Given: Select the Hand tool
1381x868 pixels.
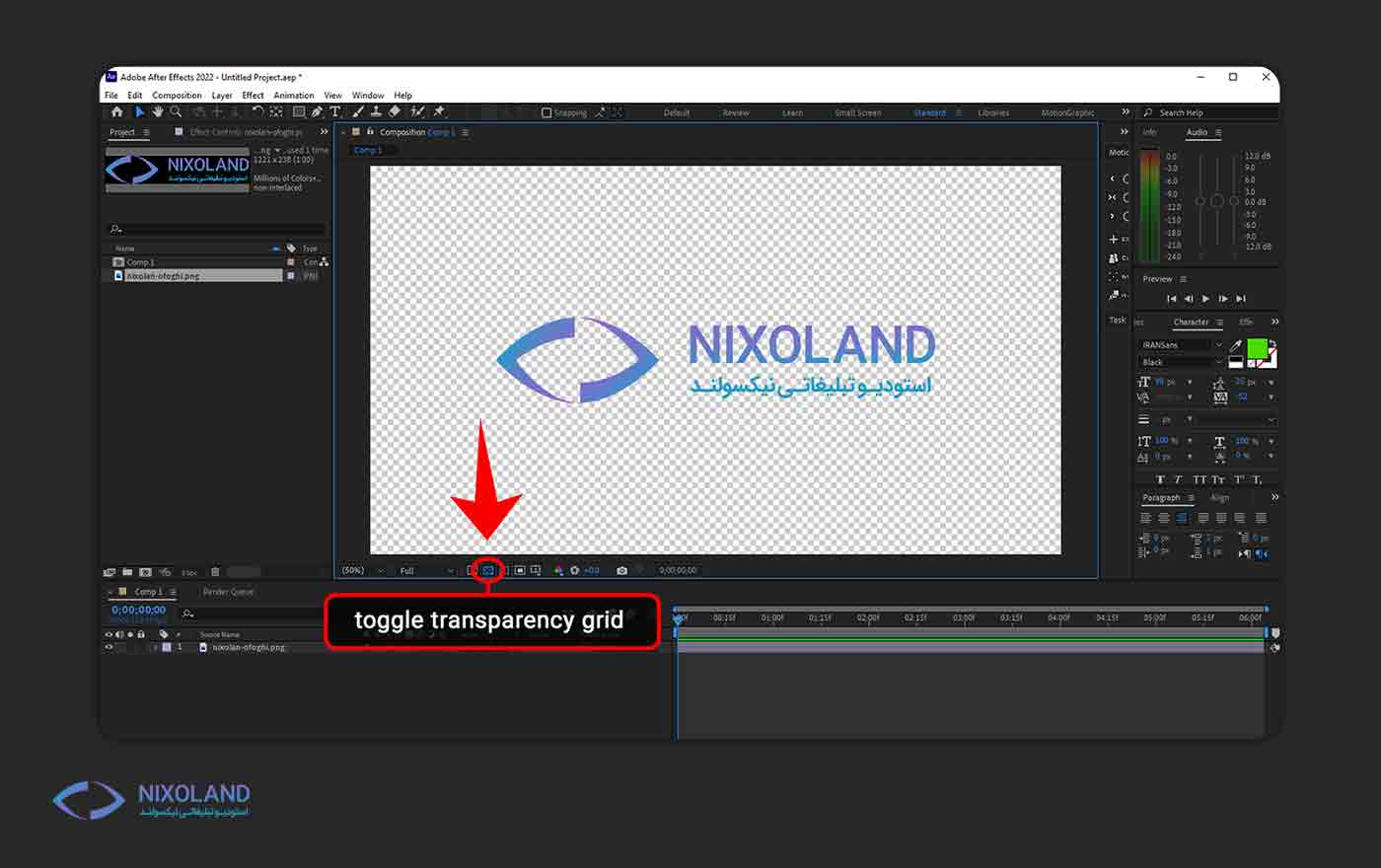Looking at the screenshot, I should point(158,112).
